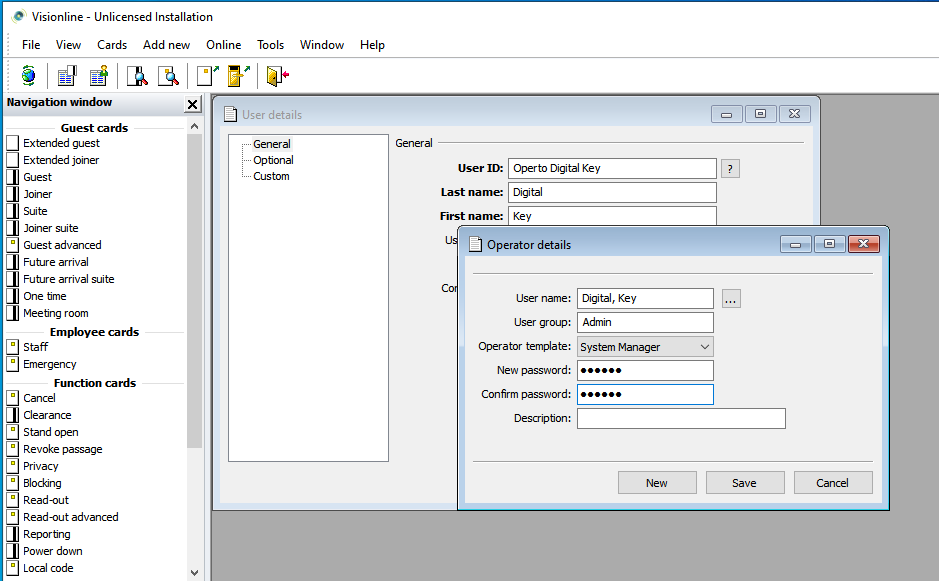939x581 pixels.
Task: Click the magnetic card search toolbar icon
Action: click(x=137, y=76)
